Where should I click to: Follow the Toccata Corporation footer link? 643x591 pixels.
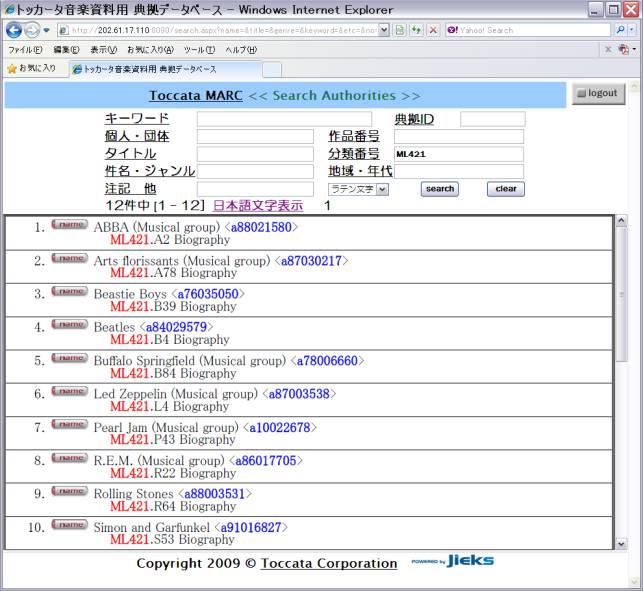tap(329, 564)
